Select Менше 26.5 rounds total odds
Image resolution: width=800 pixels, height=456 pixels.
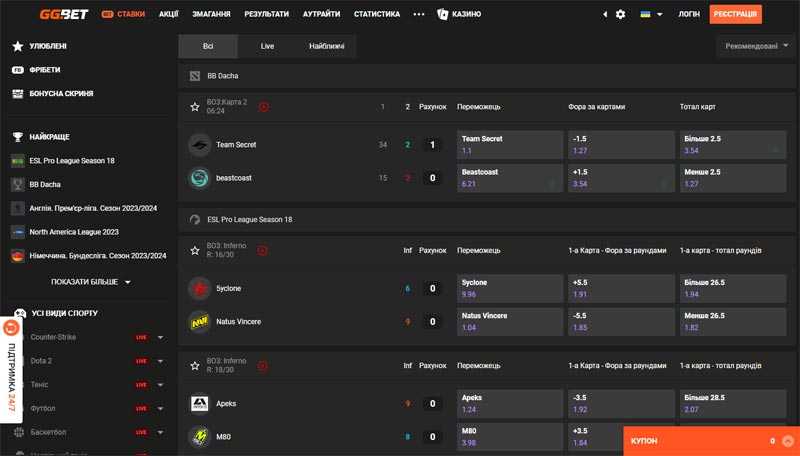[x=733, y=322]
